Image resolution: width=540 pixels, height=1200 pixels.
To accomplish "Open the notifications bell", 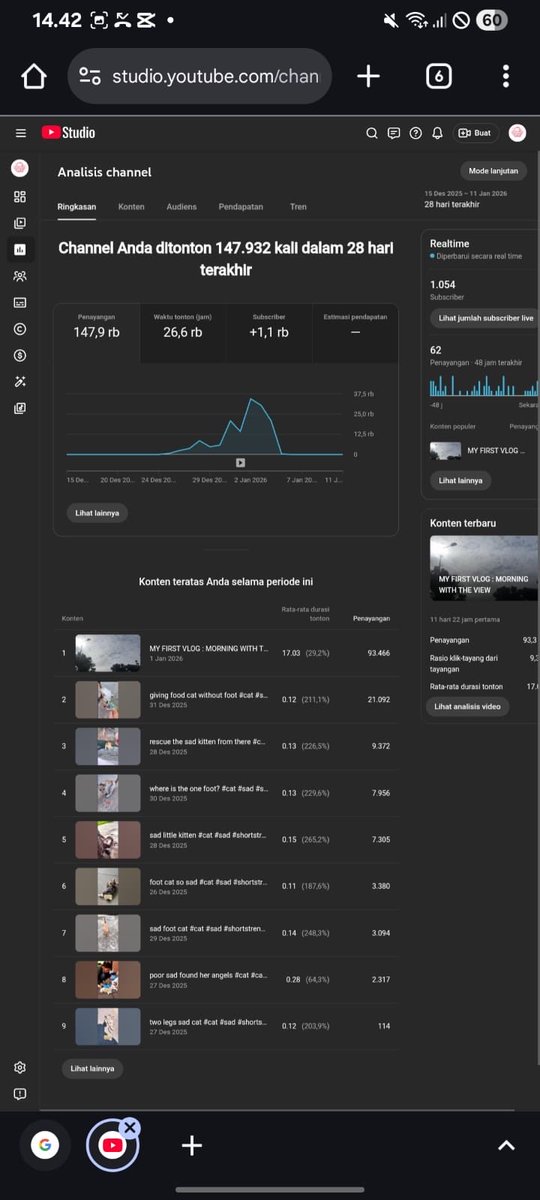I will click(437, 133).
